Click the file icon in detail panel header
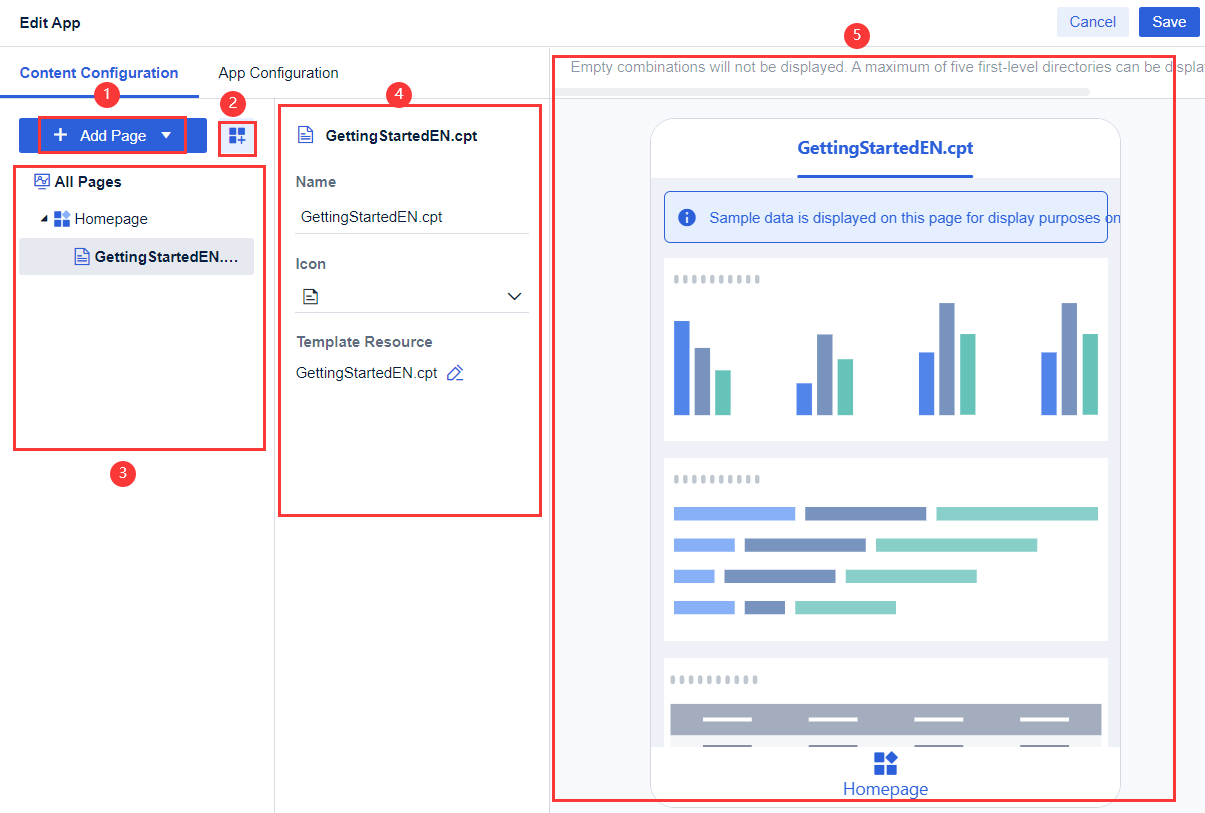This screenshot has width=1205, height=813. [306, 135]
